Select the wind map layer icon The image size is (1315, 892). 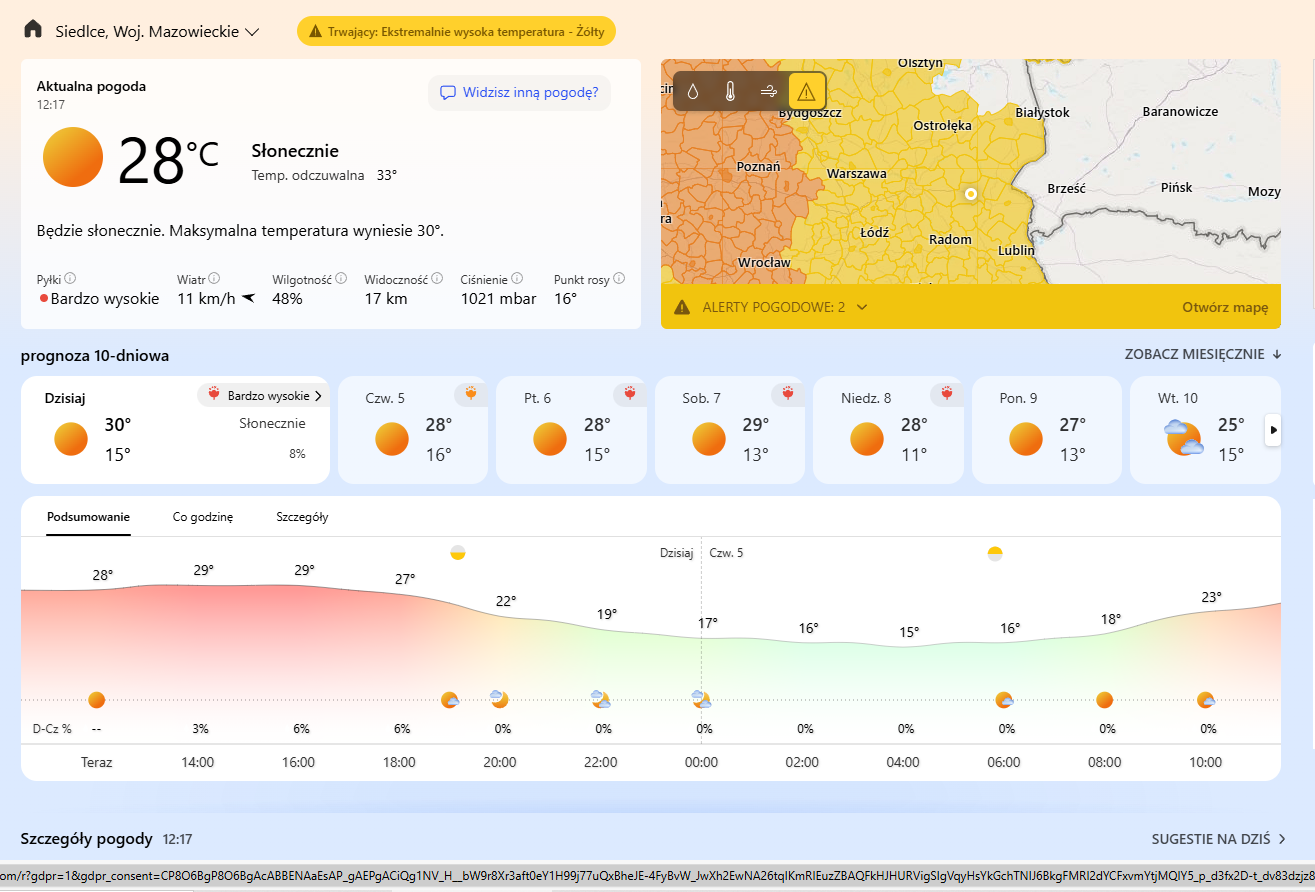[769, 92]
